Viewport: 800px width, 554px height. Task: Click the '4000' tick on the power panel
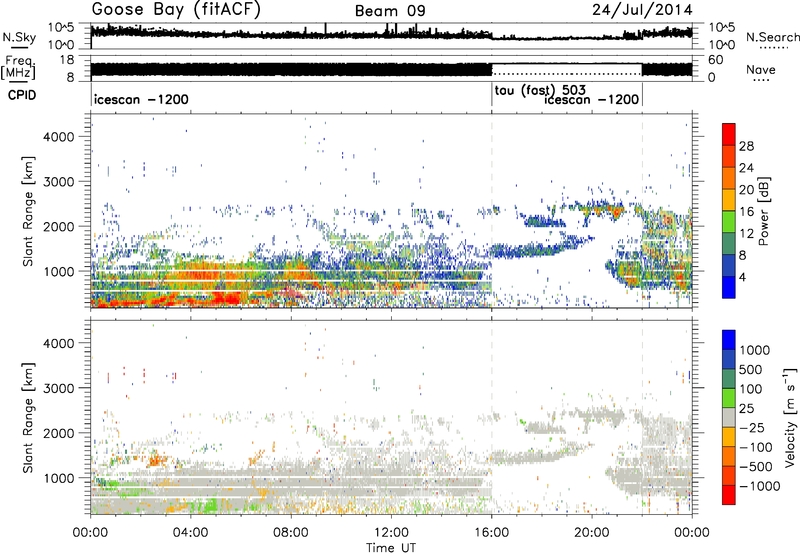click(58, 137)
